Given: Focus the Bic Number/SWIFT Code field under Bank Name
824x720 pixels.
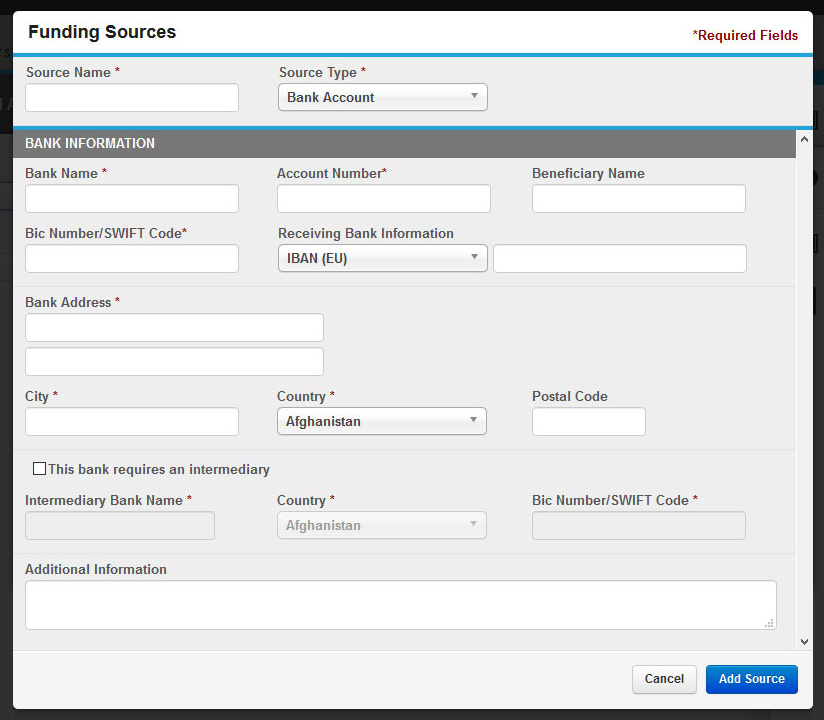Looking at the screenshot, I should coord(132,258).
